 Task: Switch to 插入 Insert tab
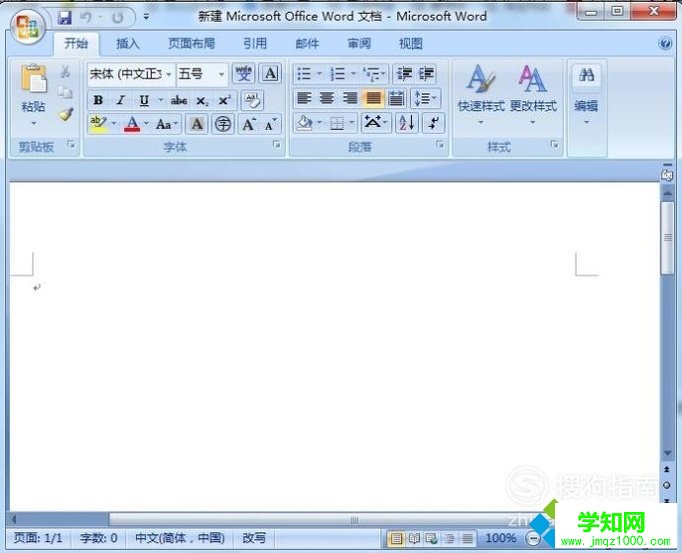click(127, 44)
